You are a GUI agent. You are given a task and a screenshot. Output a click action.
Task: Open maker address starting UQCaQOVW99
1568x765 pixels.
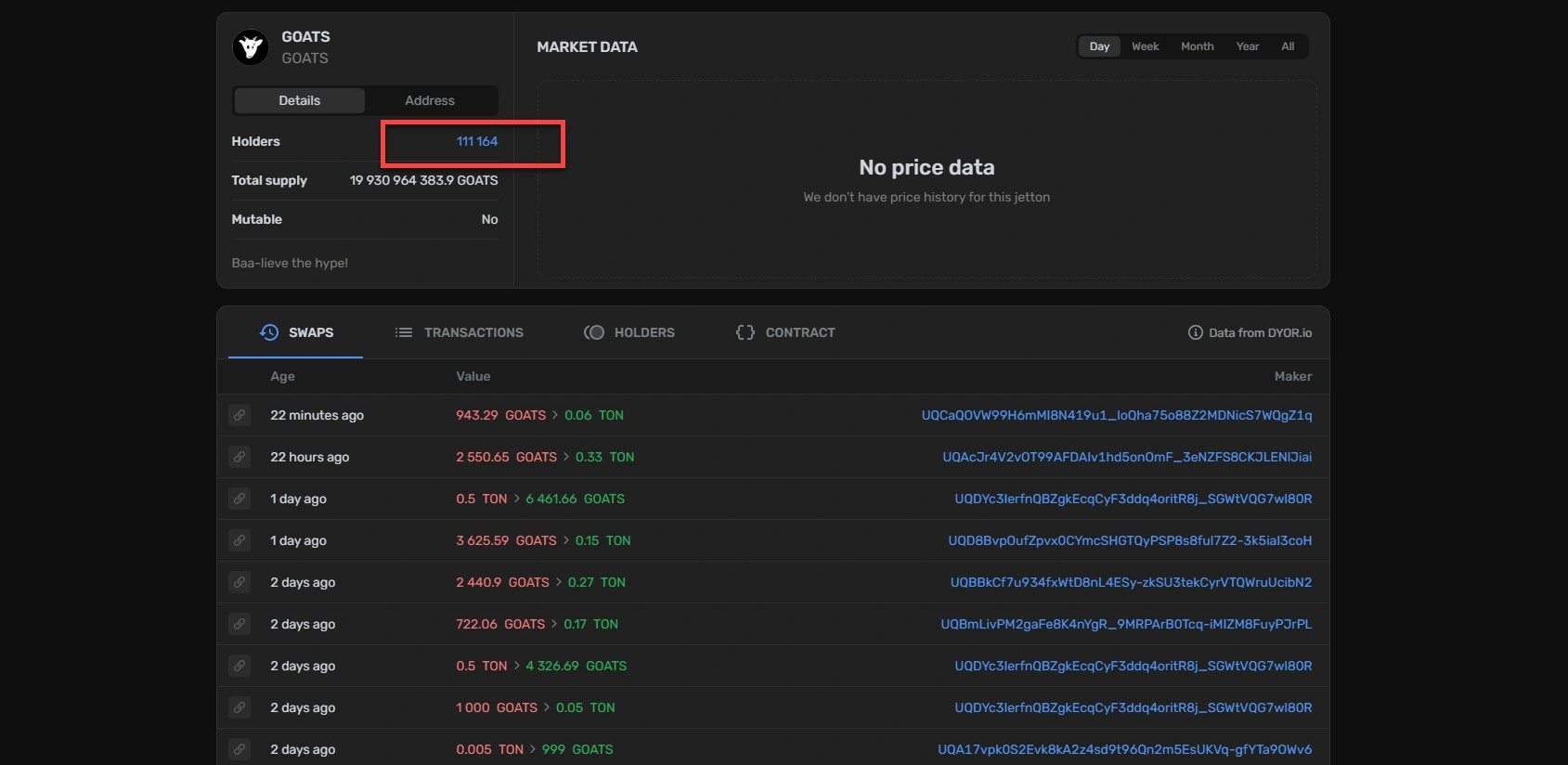(1116, 415)
